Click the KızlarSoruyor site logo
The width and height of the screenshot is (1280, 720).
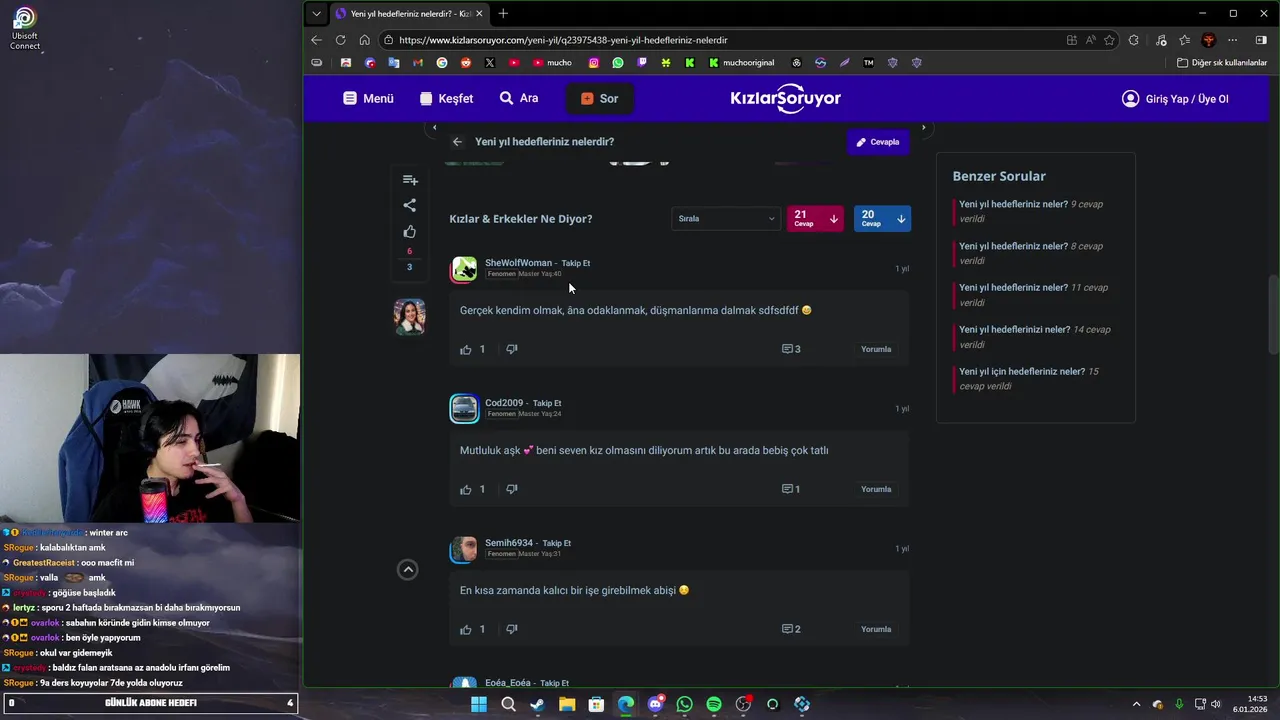pos(785,98)
